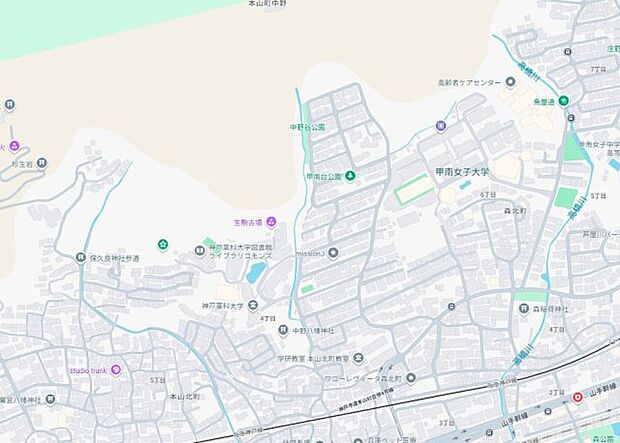Click the green star marker east of 保久良神社参道
This screenshot has width=620, height=443.
[162, 244]
